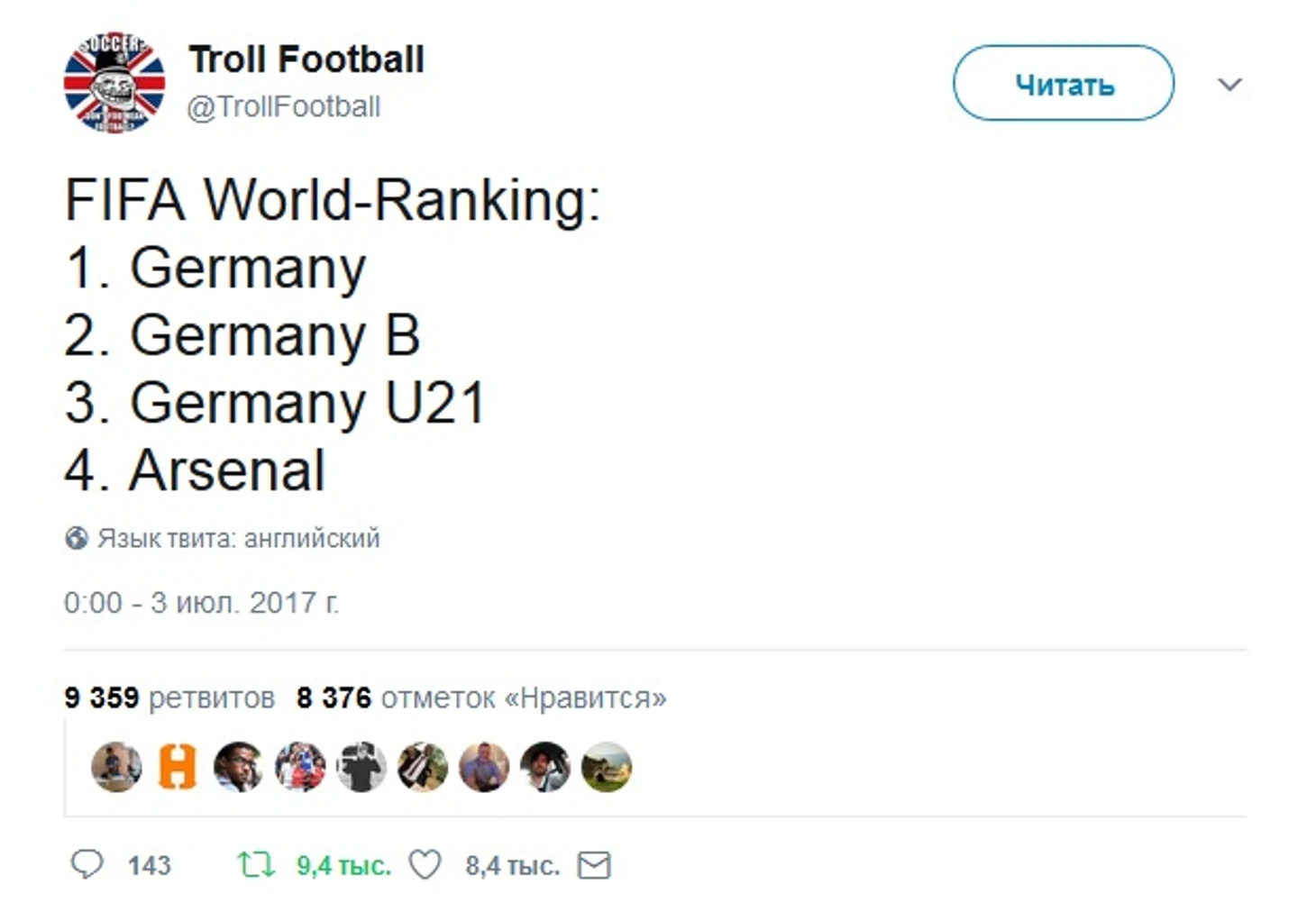1316x921 pixels.
Task: Click the first liker avatar thumbnail
Action: pos(116,767)
